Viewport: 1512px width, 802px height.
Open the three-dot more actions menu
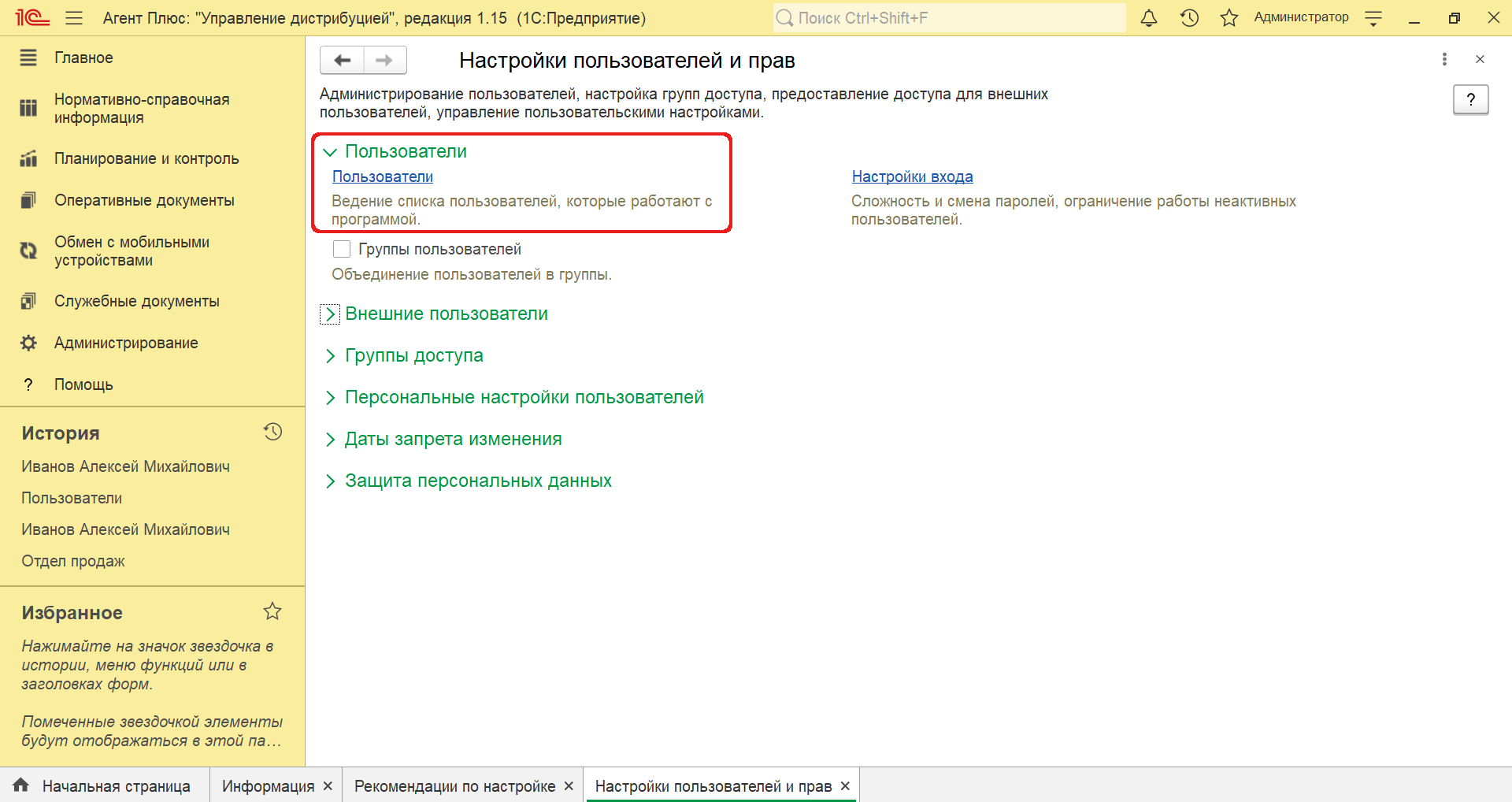[x=1444, y=59]
